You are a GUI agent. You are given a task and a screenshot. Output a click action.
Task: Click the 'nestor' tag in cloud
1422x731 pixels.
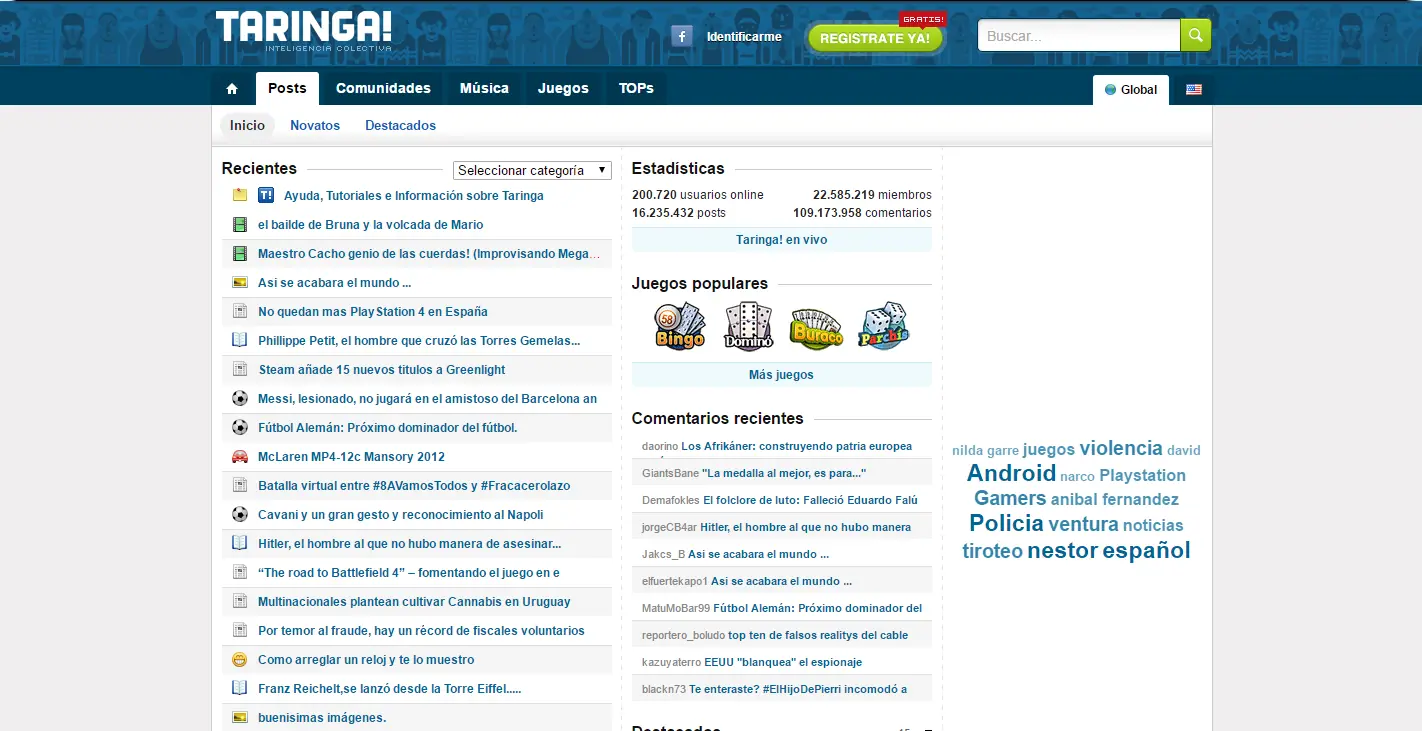1062,550
